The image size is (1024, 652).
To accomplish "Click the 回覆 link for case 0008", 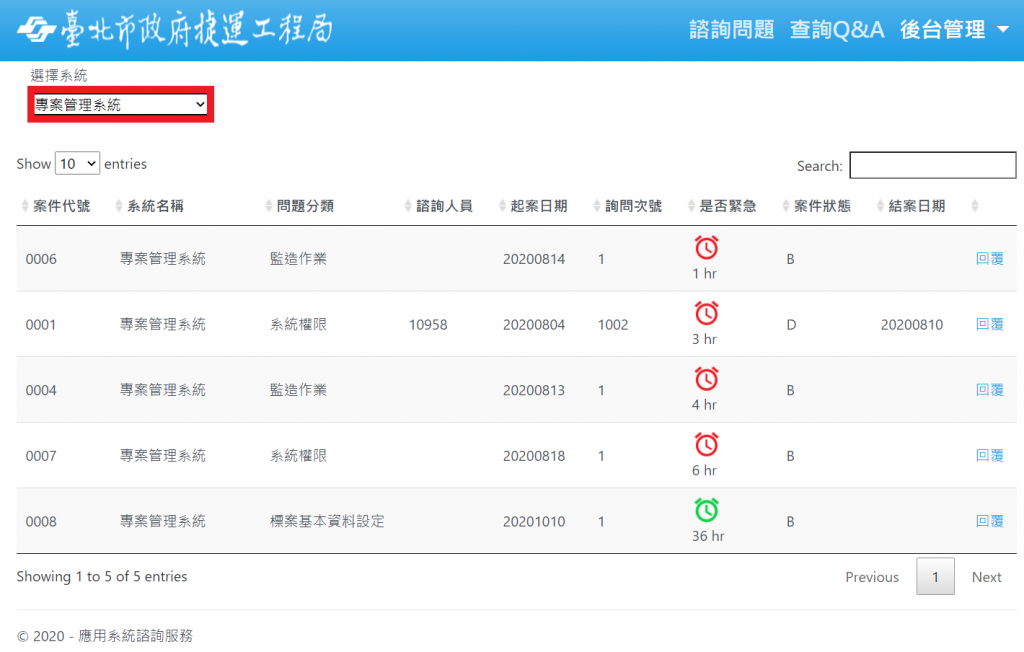I will pos(989,521).
